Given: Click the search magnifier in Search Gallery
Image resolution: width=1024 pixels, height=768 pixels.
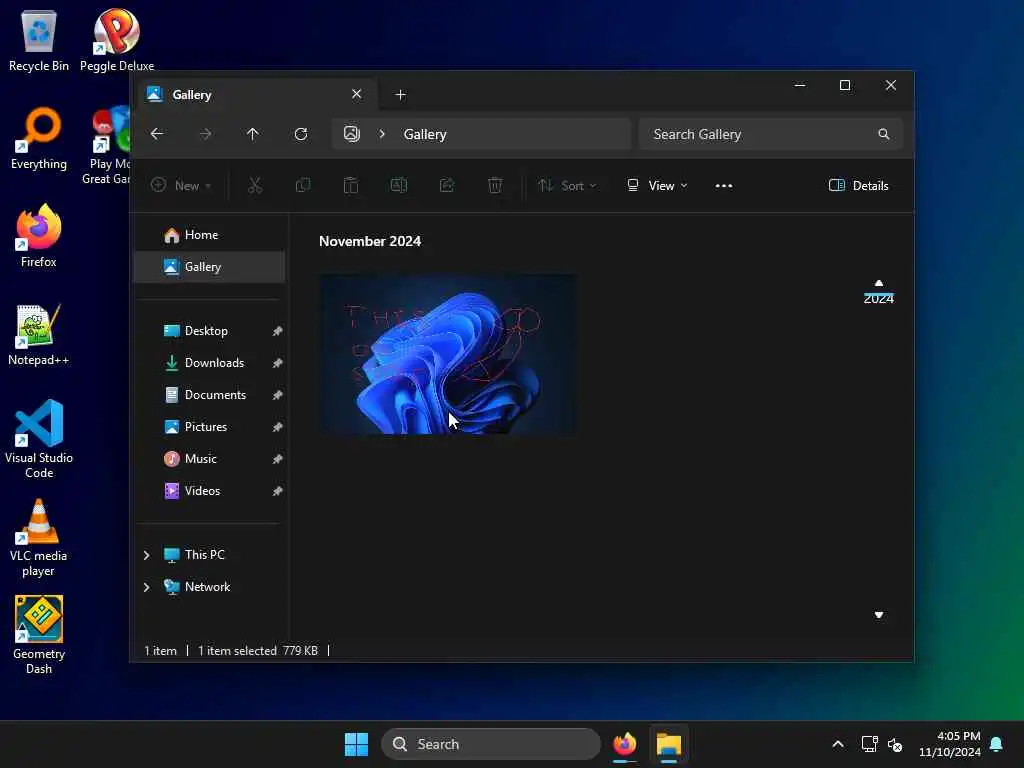Looking at the screenshot, I should point(884,134).
